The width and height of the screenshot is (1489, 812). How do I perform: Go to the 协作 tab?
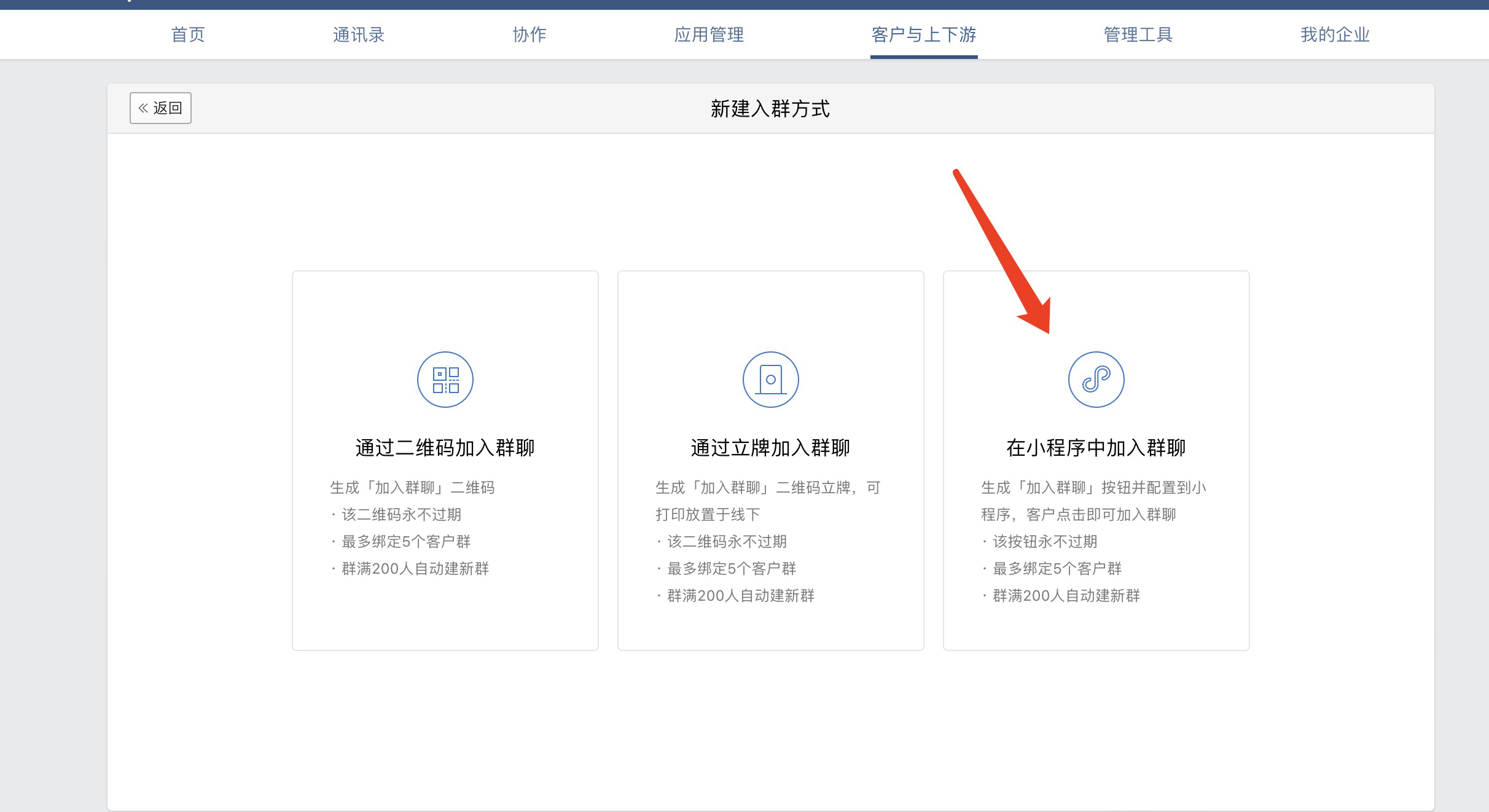530,34
